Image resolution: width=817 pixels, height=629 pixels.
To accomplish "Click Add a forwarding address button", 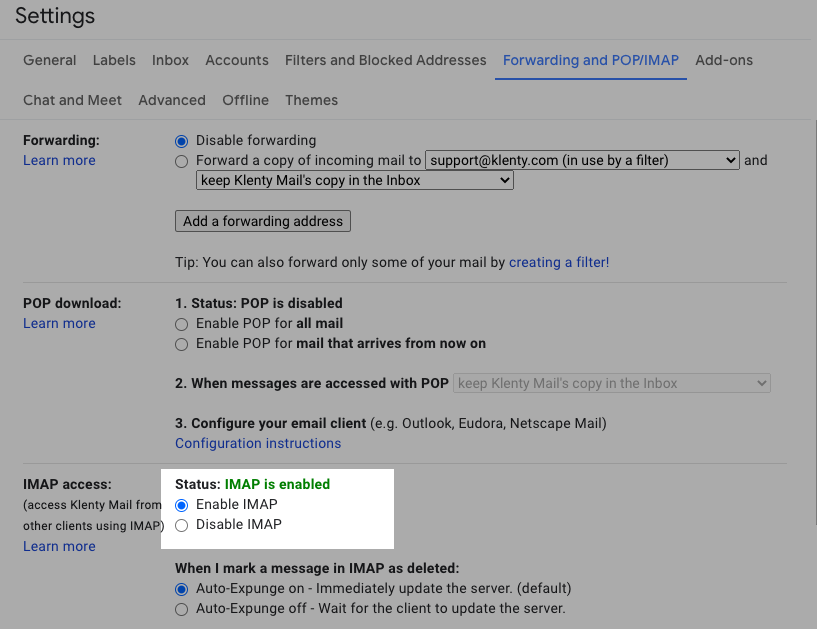I will click(263, 221).
